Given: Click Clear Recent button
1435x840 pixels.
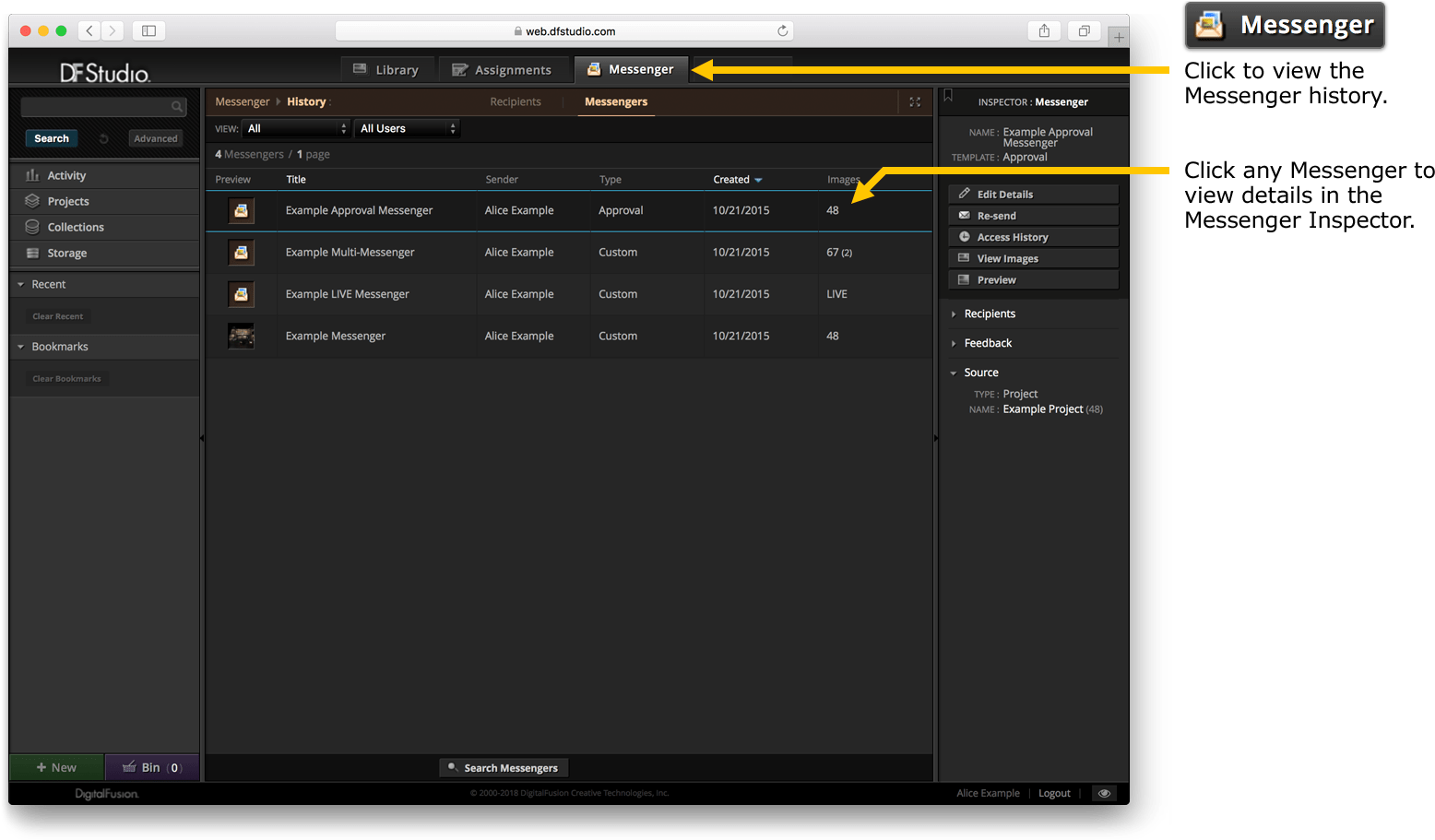Looking at the screenshot, I should pyautogui.click(x=57, y=316).
